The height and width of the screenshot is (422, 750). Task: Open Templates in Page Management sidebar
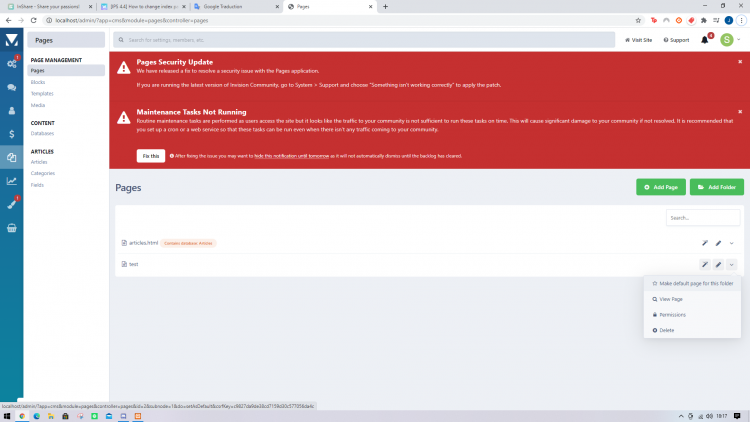click(x=41, y=93)
